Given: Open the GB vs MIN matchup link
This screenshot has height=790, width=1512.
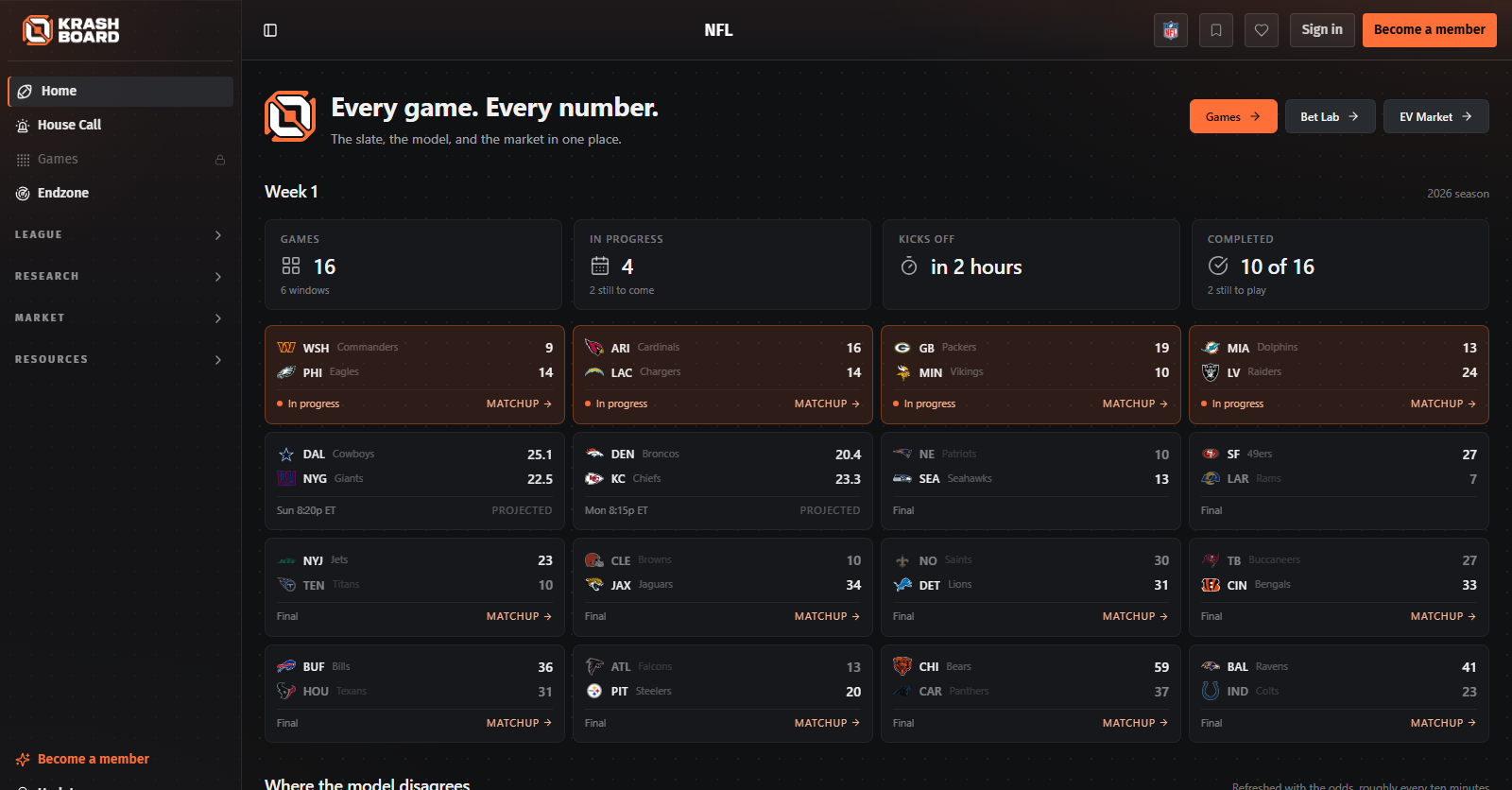Looking at the screenshot, I should point(1135,404).
